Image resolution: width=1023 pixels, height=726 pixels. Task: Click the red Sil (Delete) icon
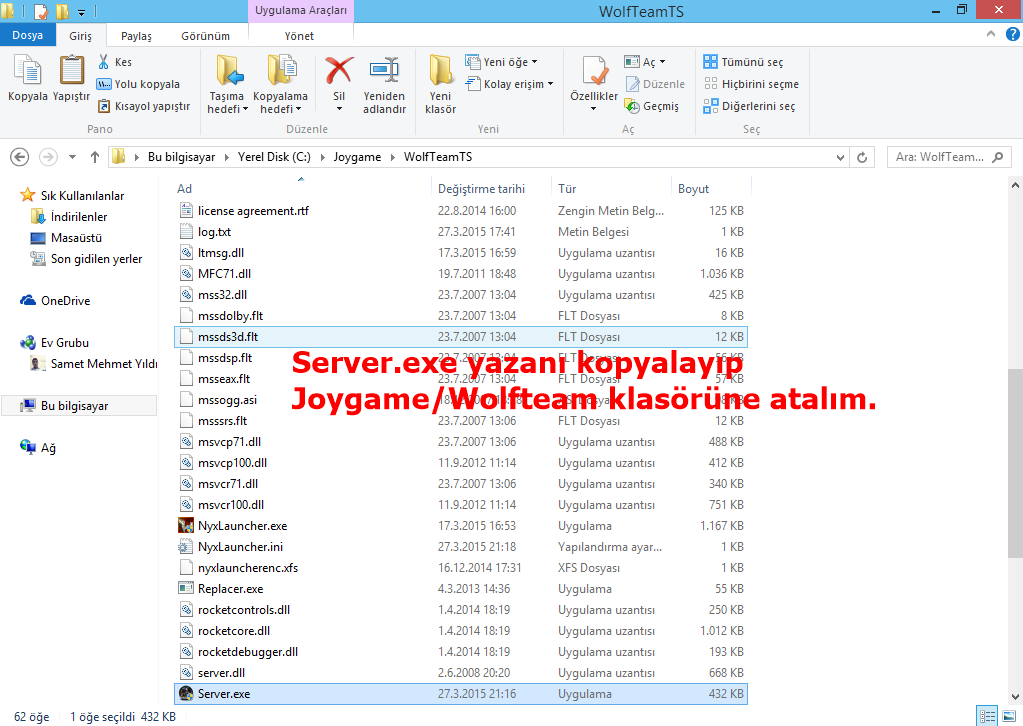pos(339,70)
